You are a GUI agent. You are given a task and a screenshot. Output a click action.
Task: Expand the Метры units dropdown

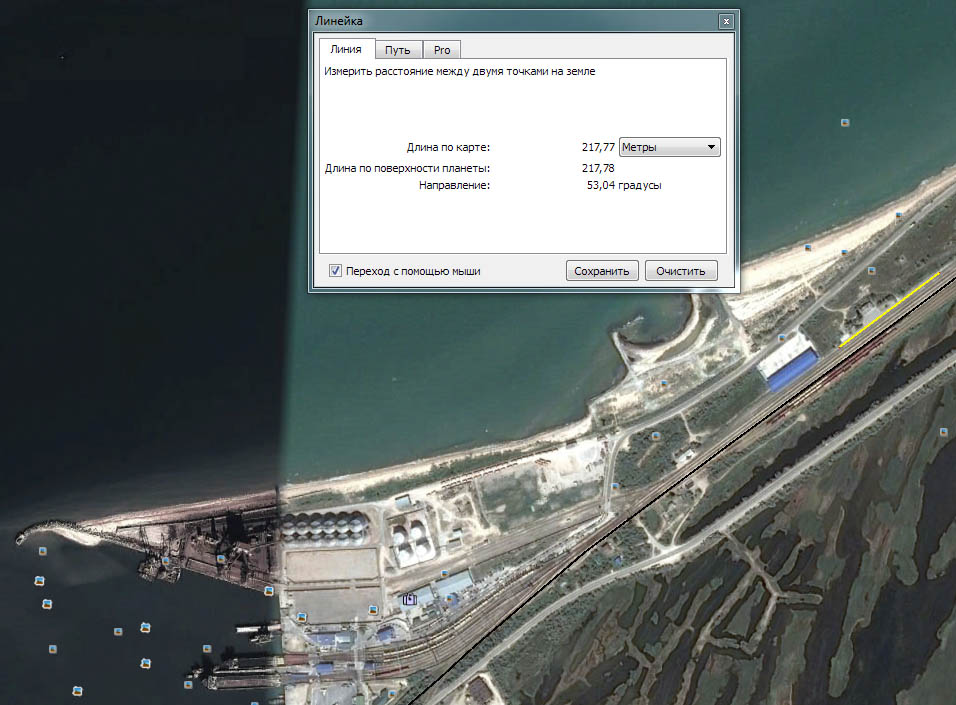pyautogui.click(x=670, y=147)
